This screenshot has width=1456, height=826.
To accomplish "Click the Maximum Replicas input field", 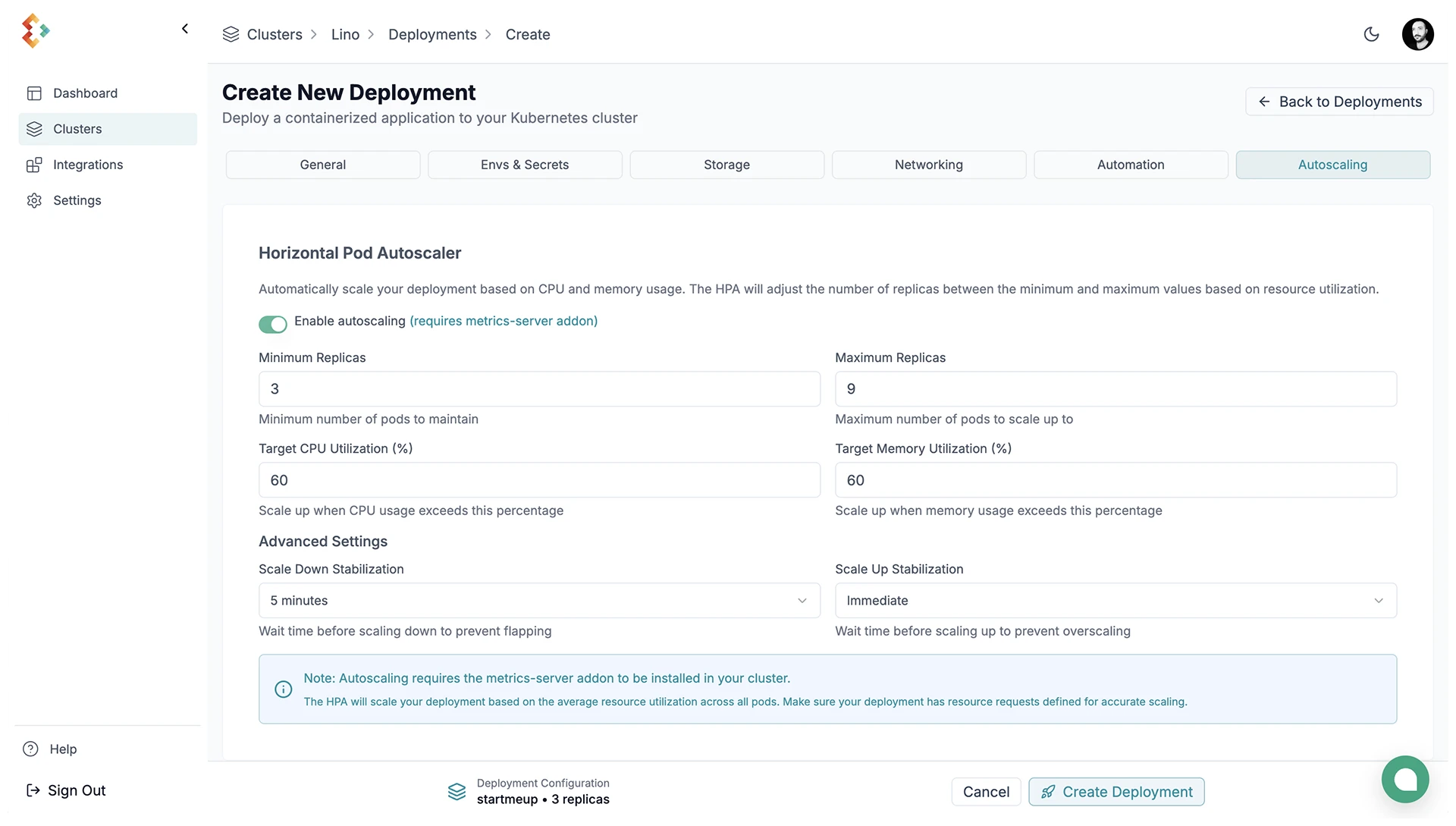I will pyautogui.click(x=1116, y=388).
